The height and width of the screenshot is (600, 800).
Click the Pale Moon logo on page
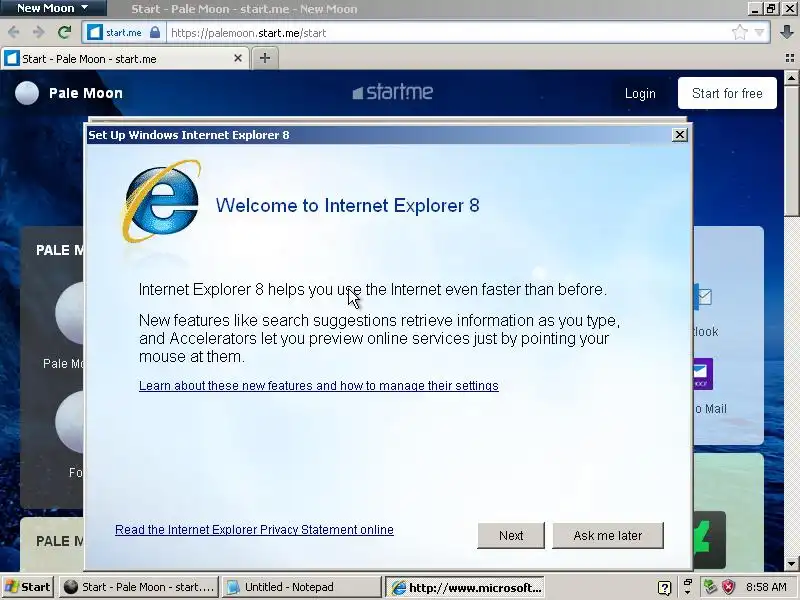[x=27, y=93]
